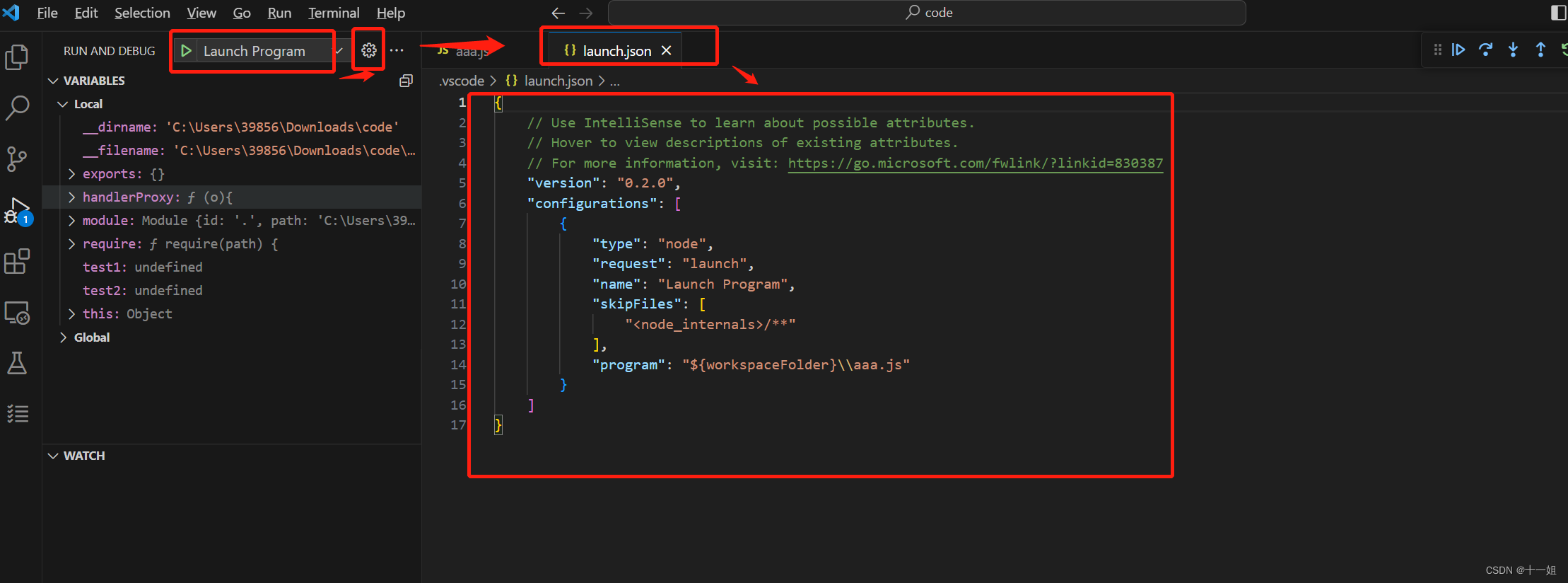Open the Help menu
Screen dimensions: 1568x583
pyautogui.click(x=390, y=13)
